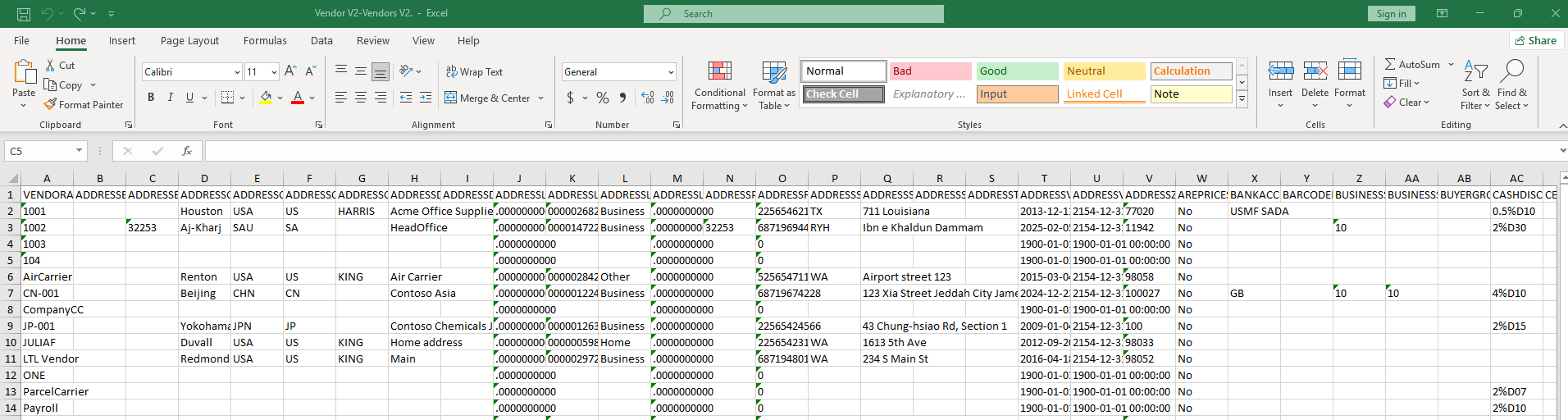The height and width of the screenshot is (420, 1568).
Task: Open the Calibri font name dropdown
Action: (x=237, y=72)
